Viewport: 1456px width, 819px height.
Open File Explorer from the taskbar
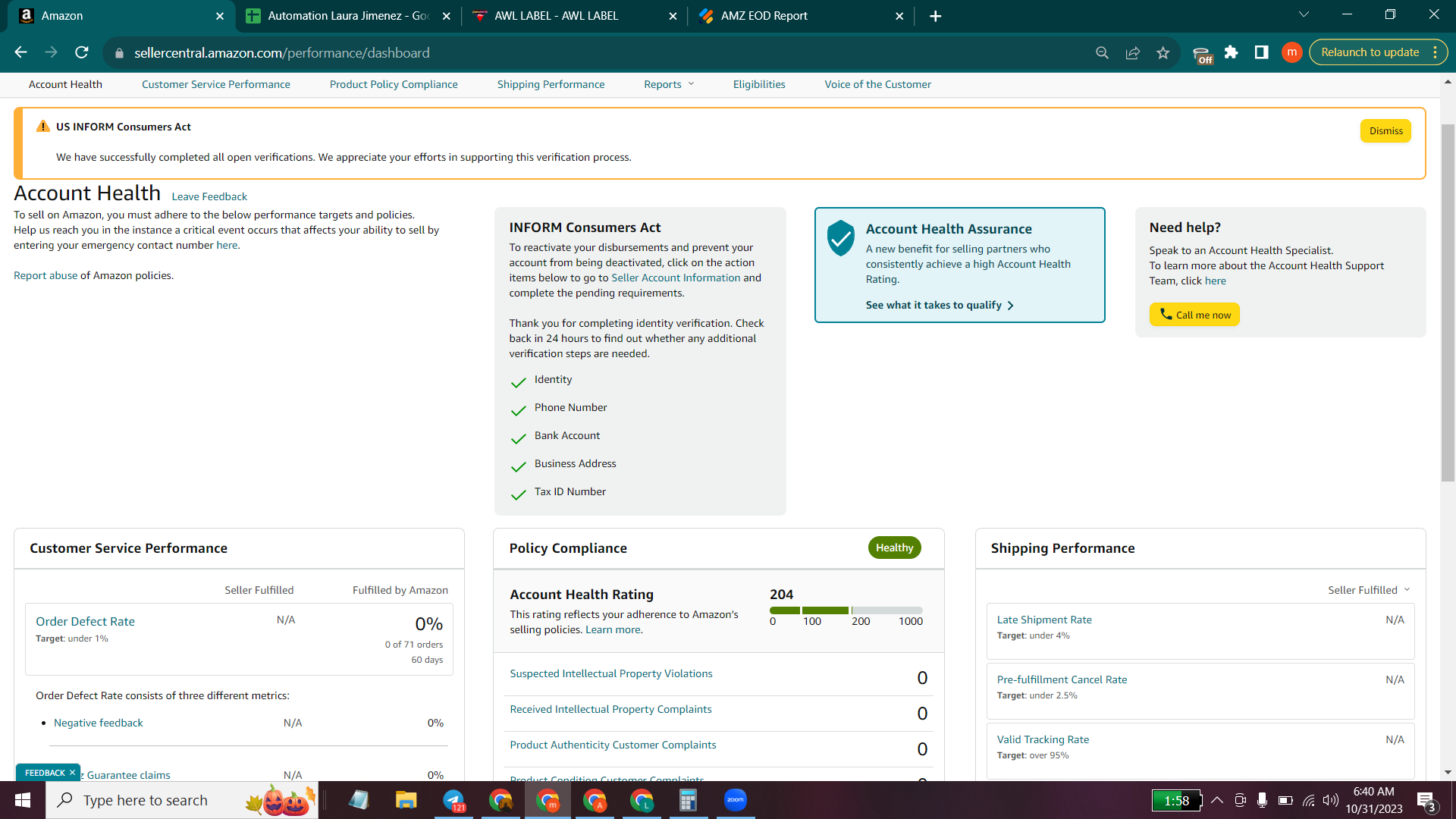tap(406, 800)
